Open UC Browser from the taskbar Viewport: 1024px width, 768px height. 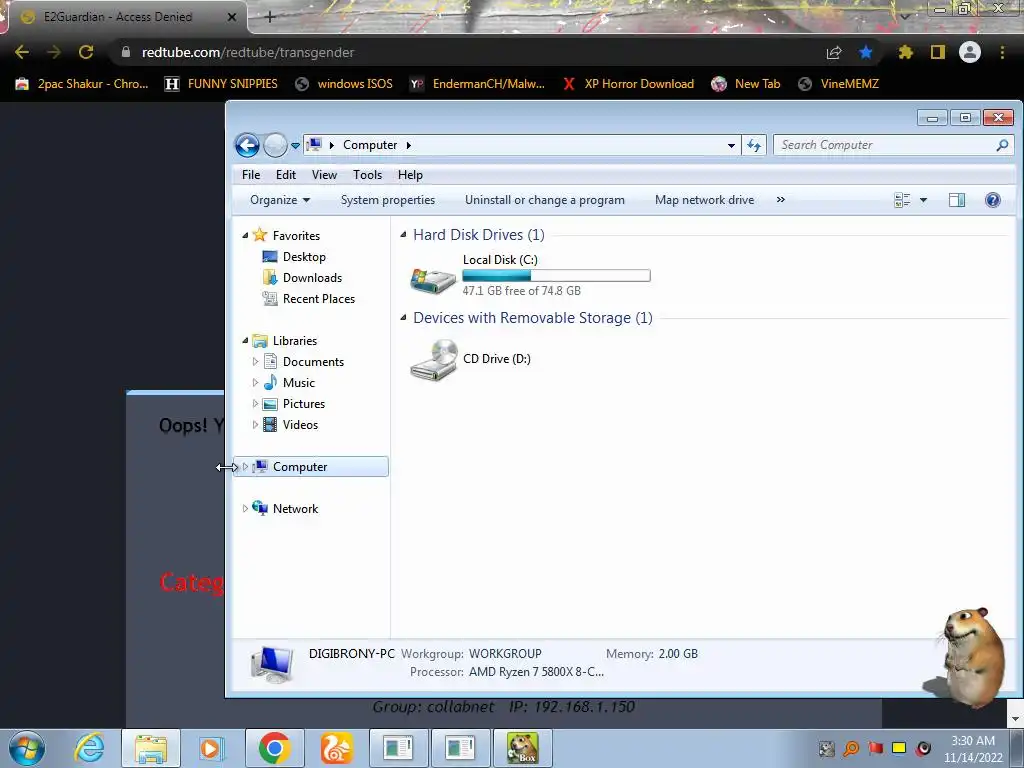[336, 748]
